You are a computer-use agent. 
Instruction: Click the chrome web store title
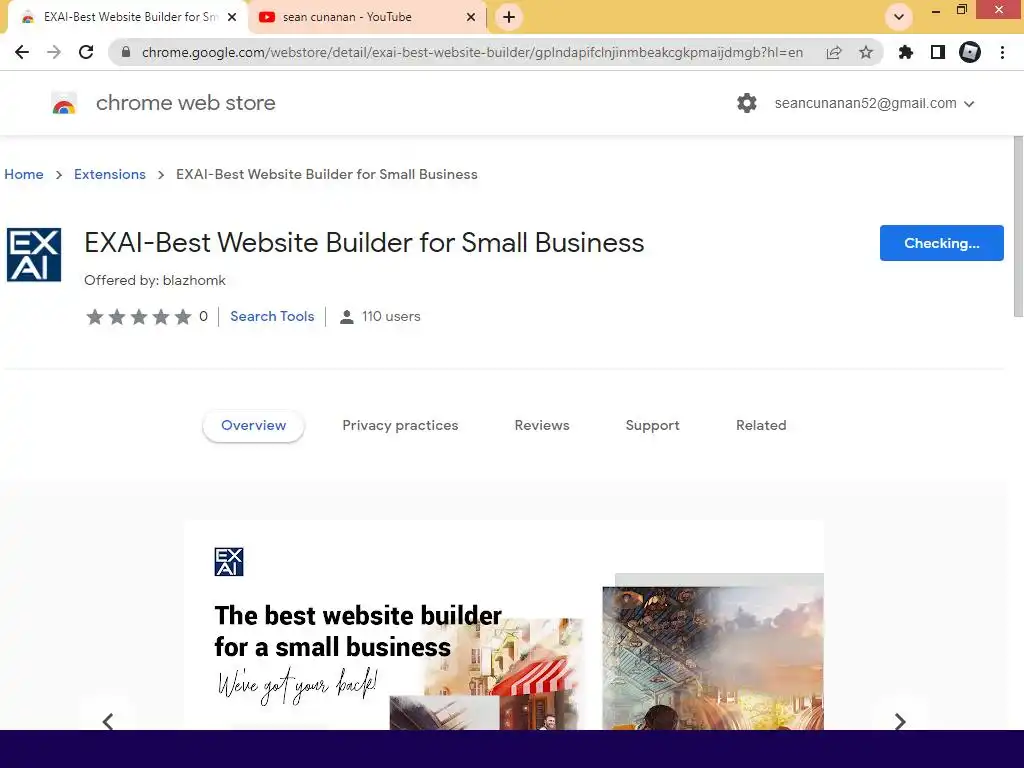coord(185,103)
